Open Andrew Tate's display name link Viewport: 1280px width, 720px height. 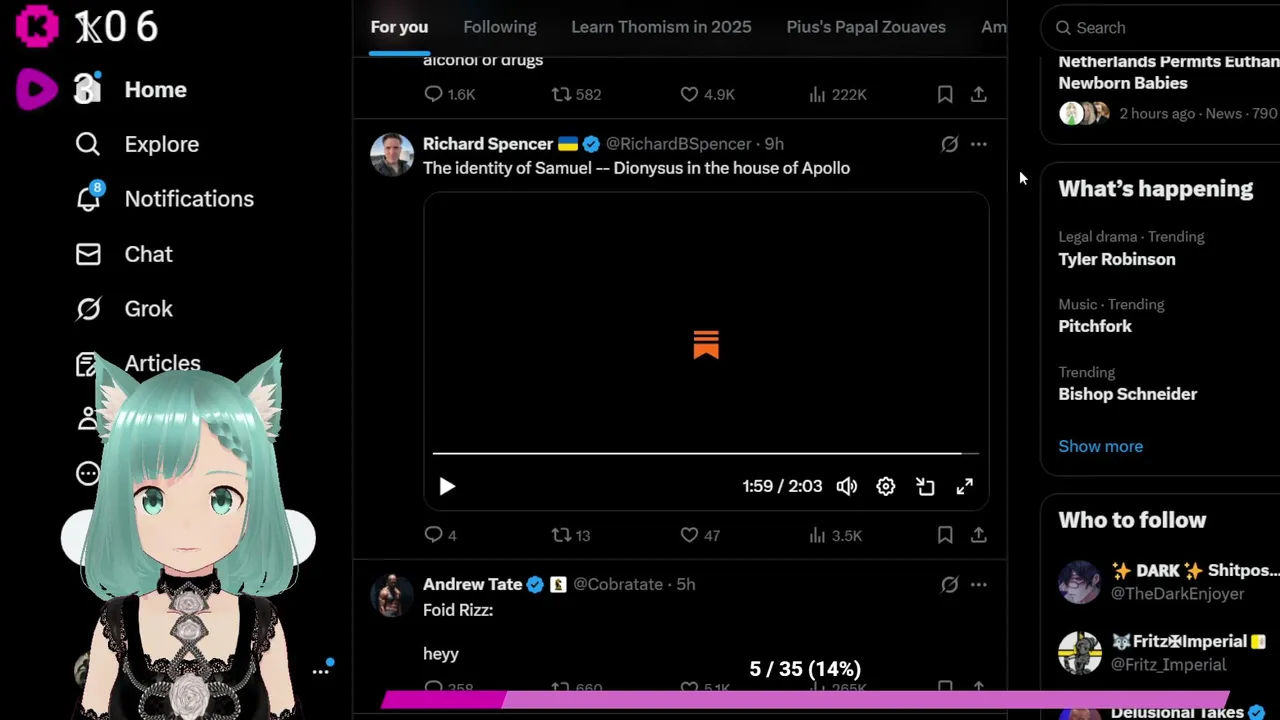[472, 584]
